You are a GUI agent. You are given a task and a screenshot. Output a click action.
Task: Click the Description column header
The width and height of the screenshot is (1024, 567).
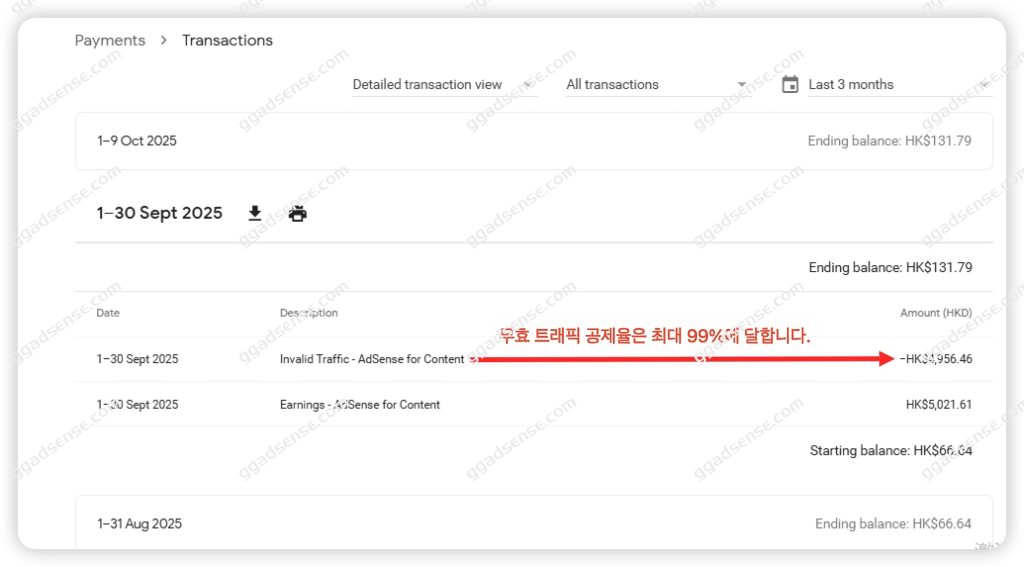point(309,313)
